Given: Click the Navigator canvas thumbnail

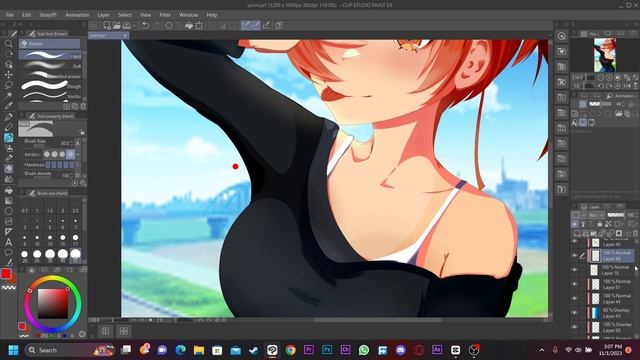Looking at the screenshot, I should tap(604, 55).
